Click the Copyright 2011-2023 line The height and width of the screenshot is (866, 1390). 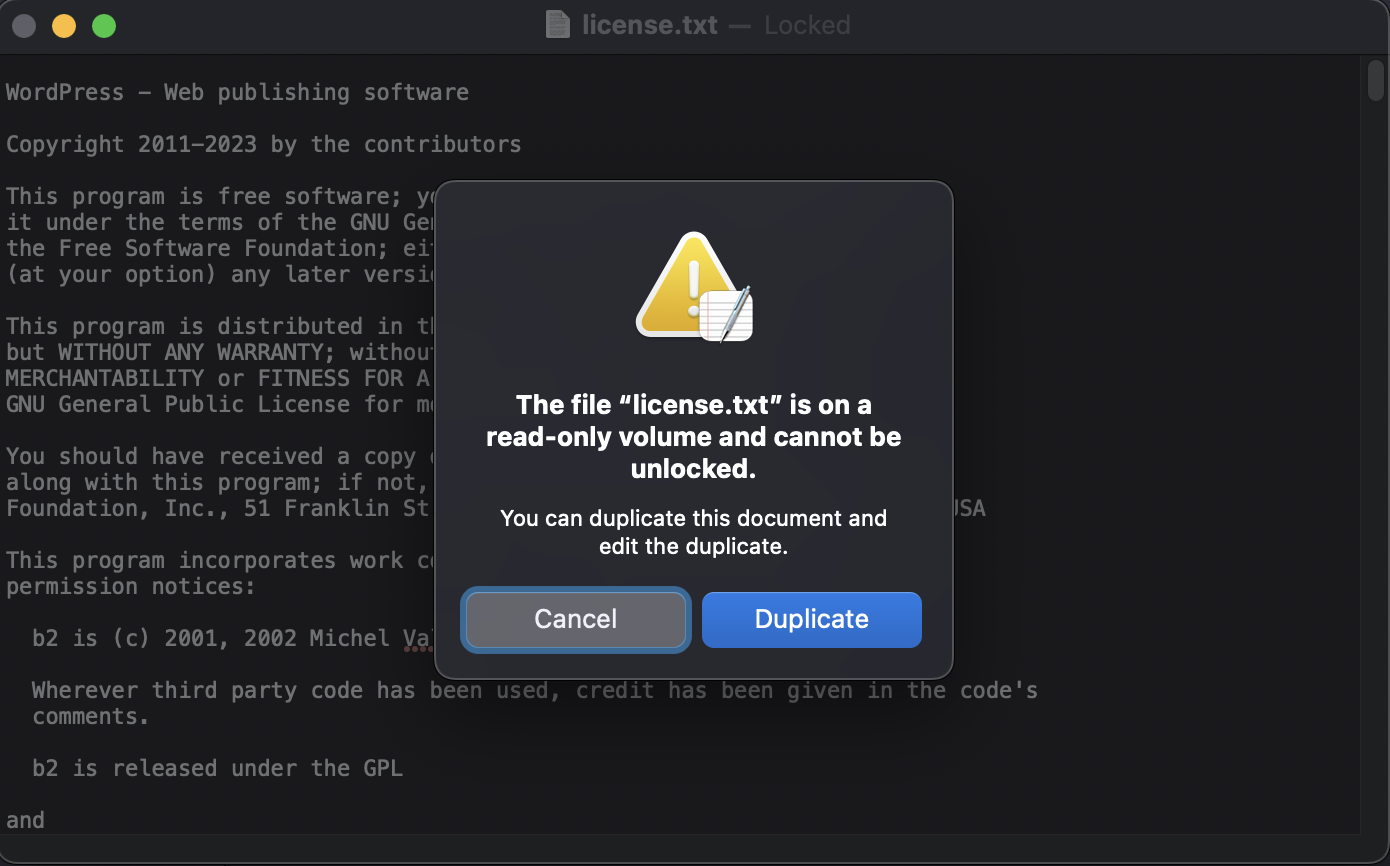coord(263,144)
